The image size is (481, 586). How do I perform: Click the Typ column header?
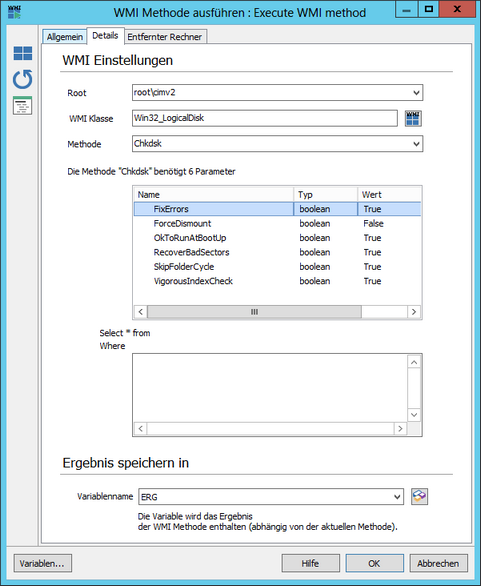point(326,194)
